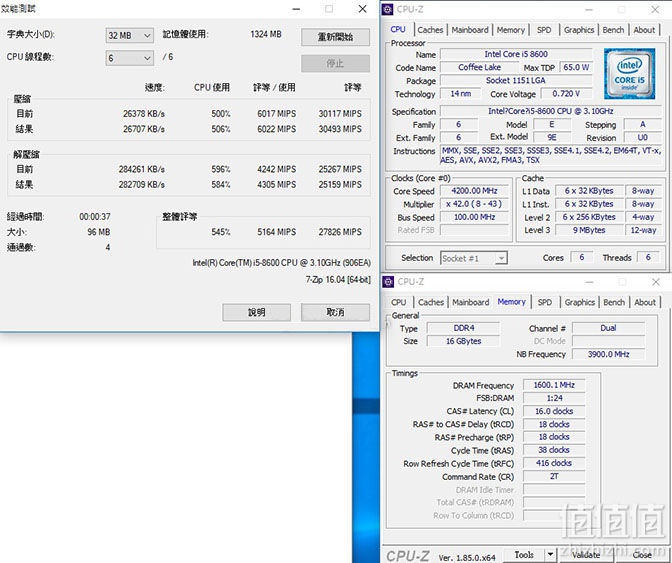Click the 說明 help button

pos(256,312)
